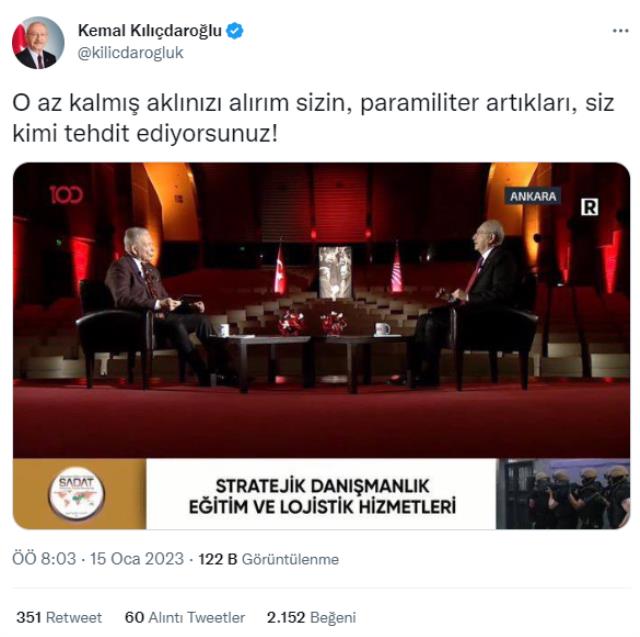Click the 15 Oca 2023 date
Image resolution: width=640 pixels, height=637 pixels.
pos(137,559)
